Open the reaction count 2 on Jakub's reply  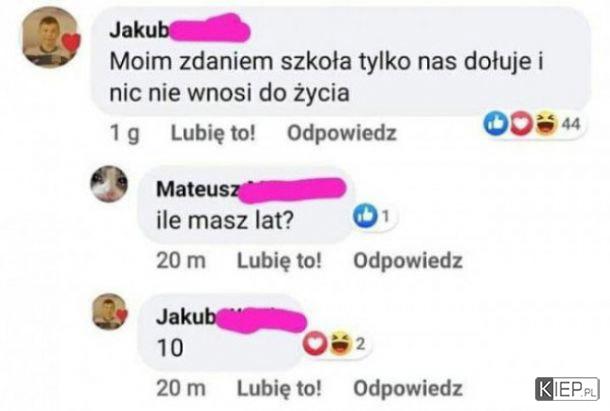[361, 344]
